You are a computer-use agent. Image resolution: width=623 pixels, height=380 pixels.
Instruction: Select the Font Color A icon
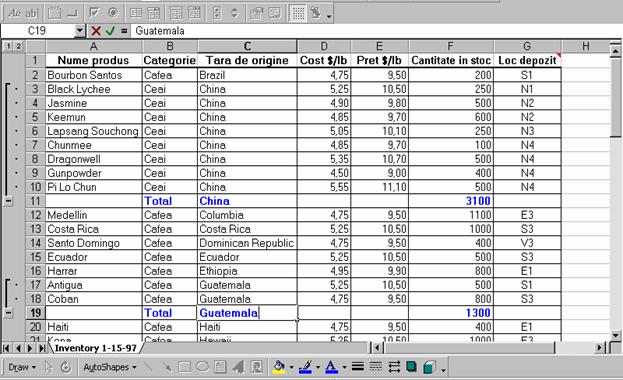331,367
